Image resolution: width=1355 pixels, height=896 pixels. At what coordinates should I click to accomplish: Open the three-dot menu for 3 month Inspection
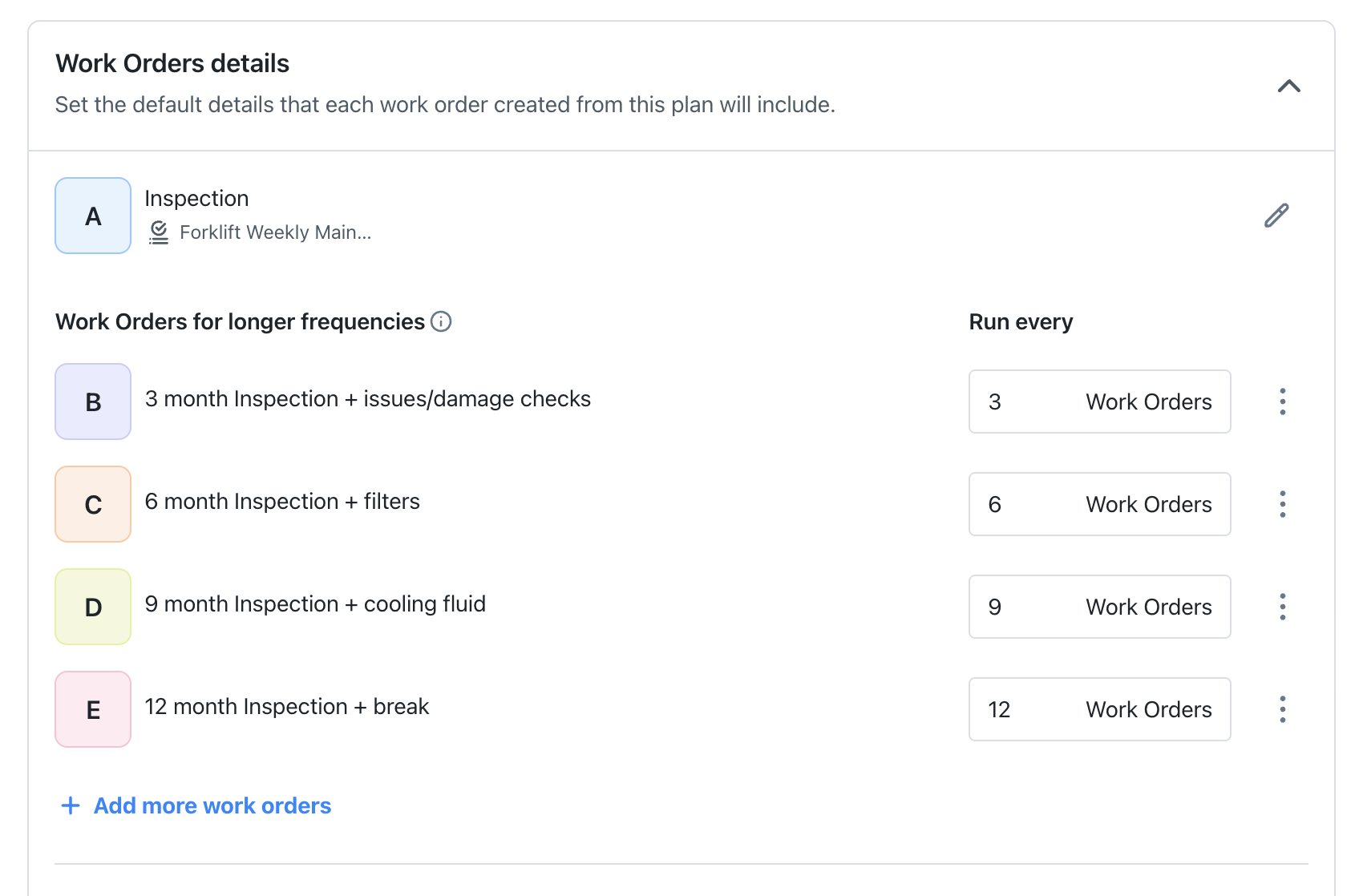tap(1282, 402)
